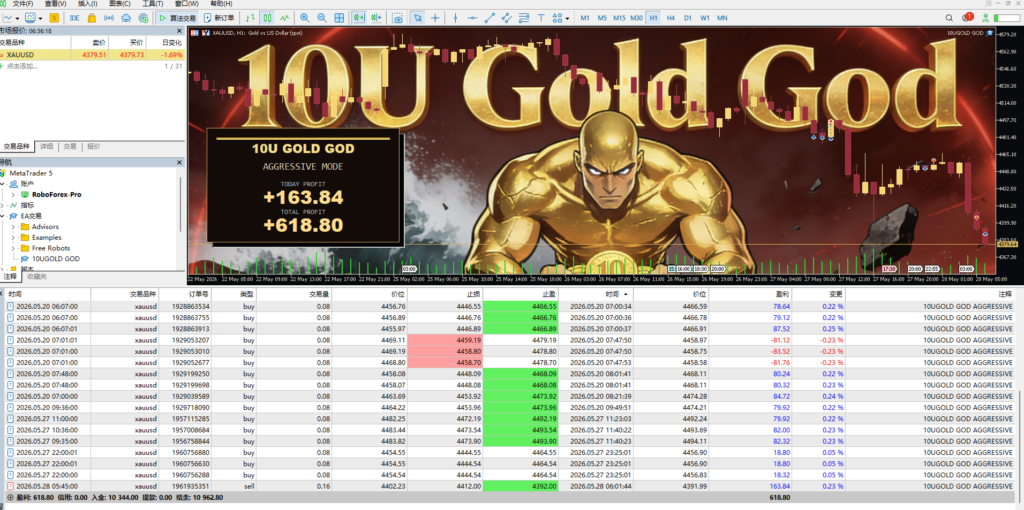Image resolution: width=1024 pixels, height=510 pixels.
Task: Click the gold dollar account icon
Action: [54, 18]
